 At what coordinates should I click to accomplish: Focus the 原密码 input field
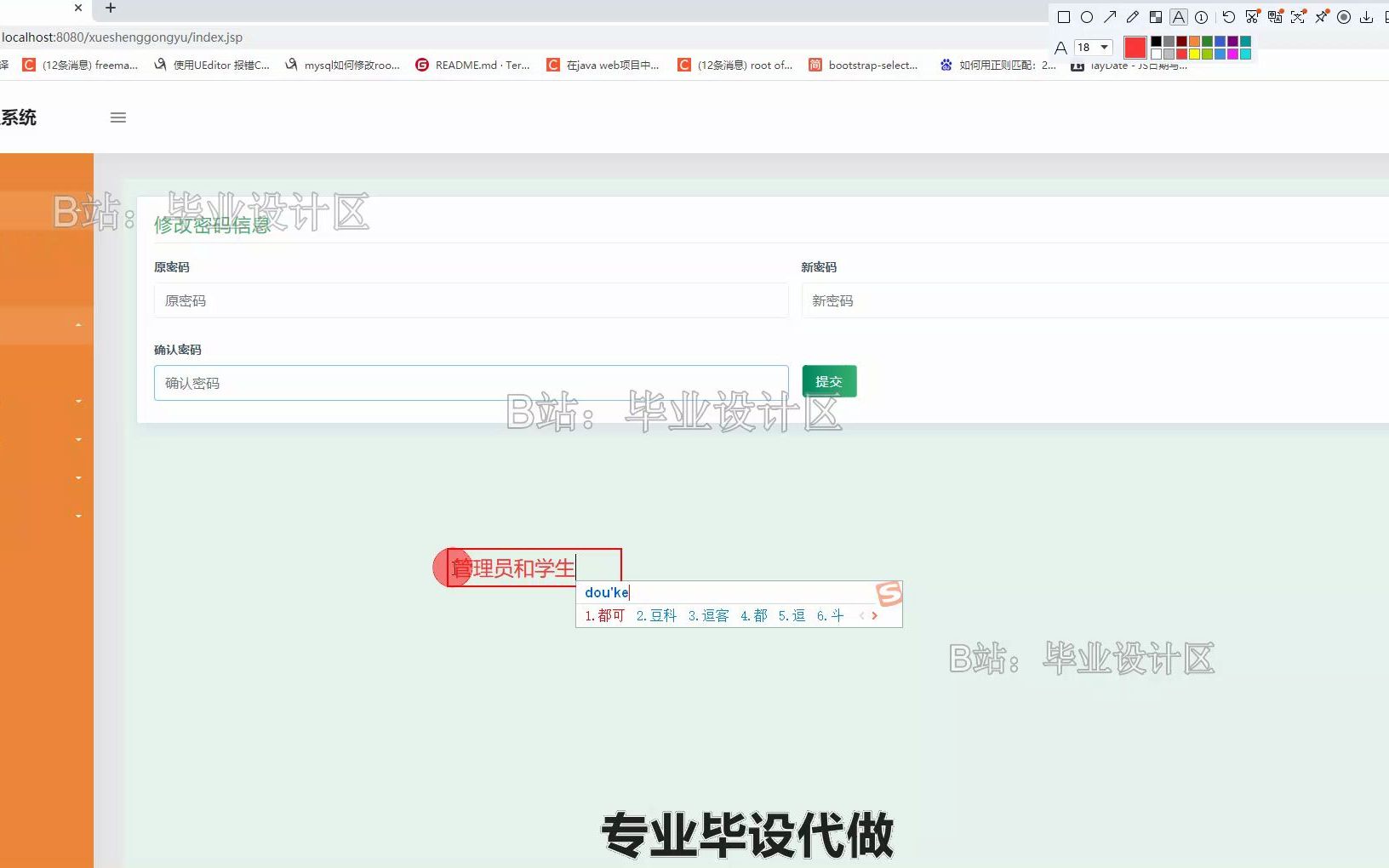pos(471,300)
